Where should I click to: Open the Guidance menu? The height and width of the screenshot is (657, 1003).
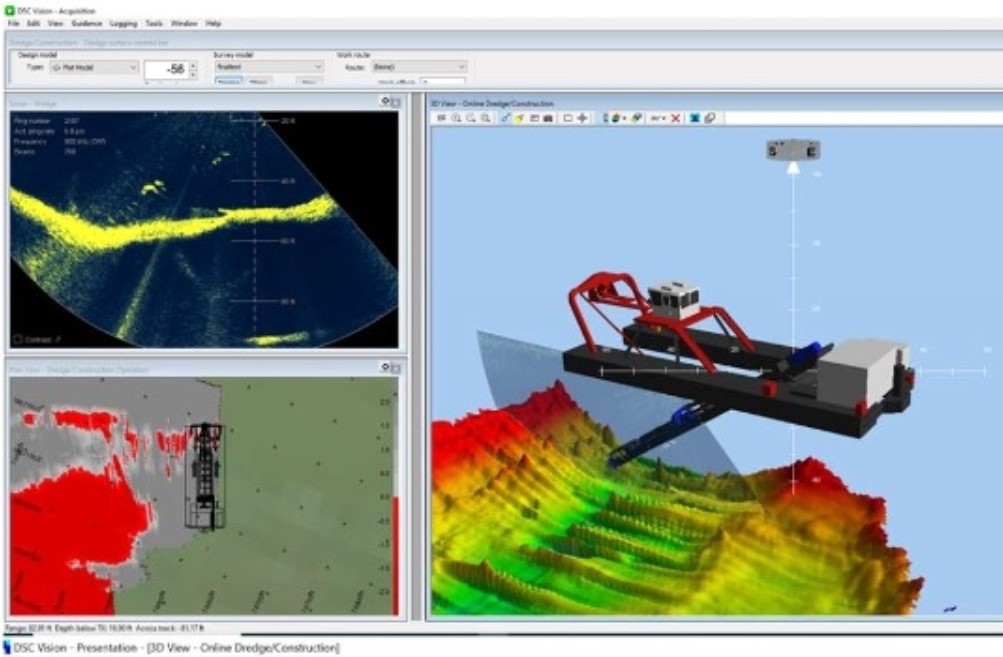point(85,22)
